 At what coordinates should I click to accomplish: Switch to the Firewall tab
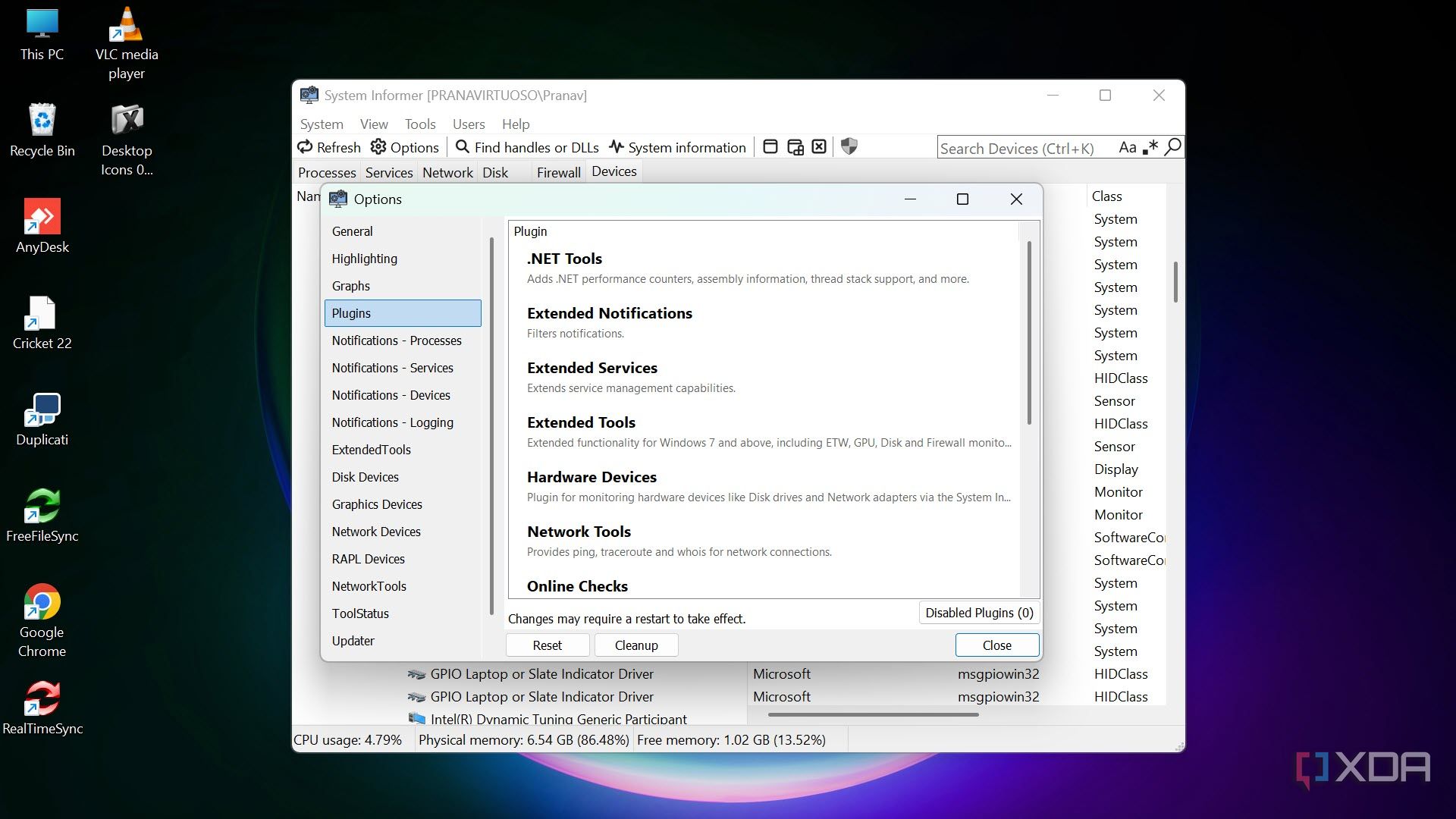[x=559, y=172]
